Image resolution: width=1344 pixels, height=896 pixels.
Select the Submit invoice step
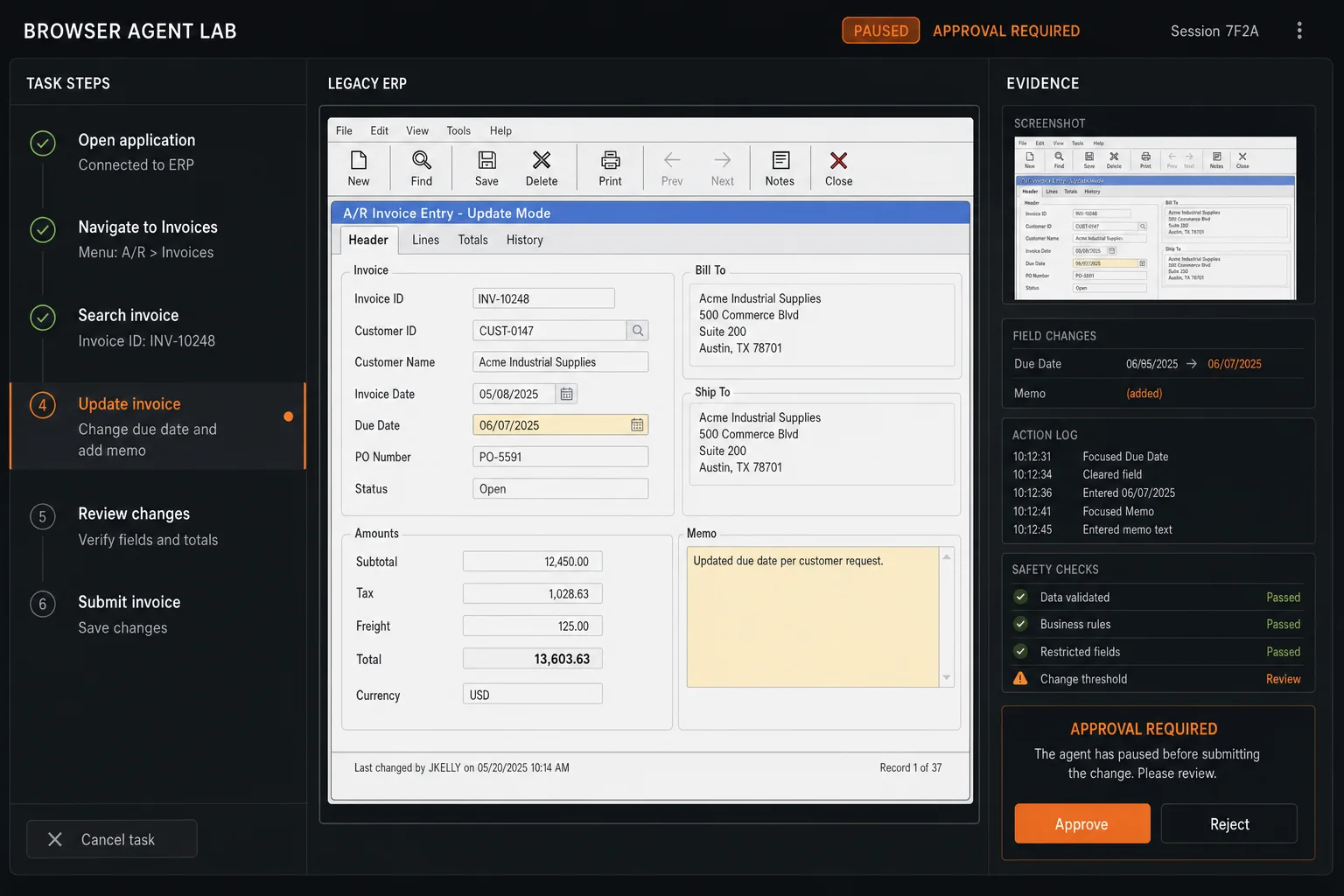(x=157, y=614)
